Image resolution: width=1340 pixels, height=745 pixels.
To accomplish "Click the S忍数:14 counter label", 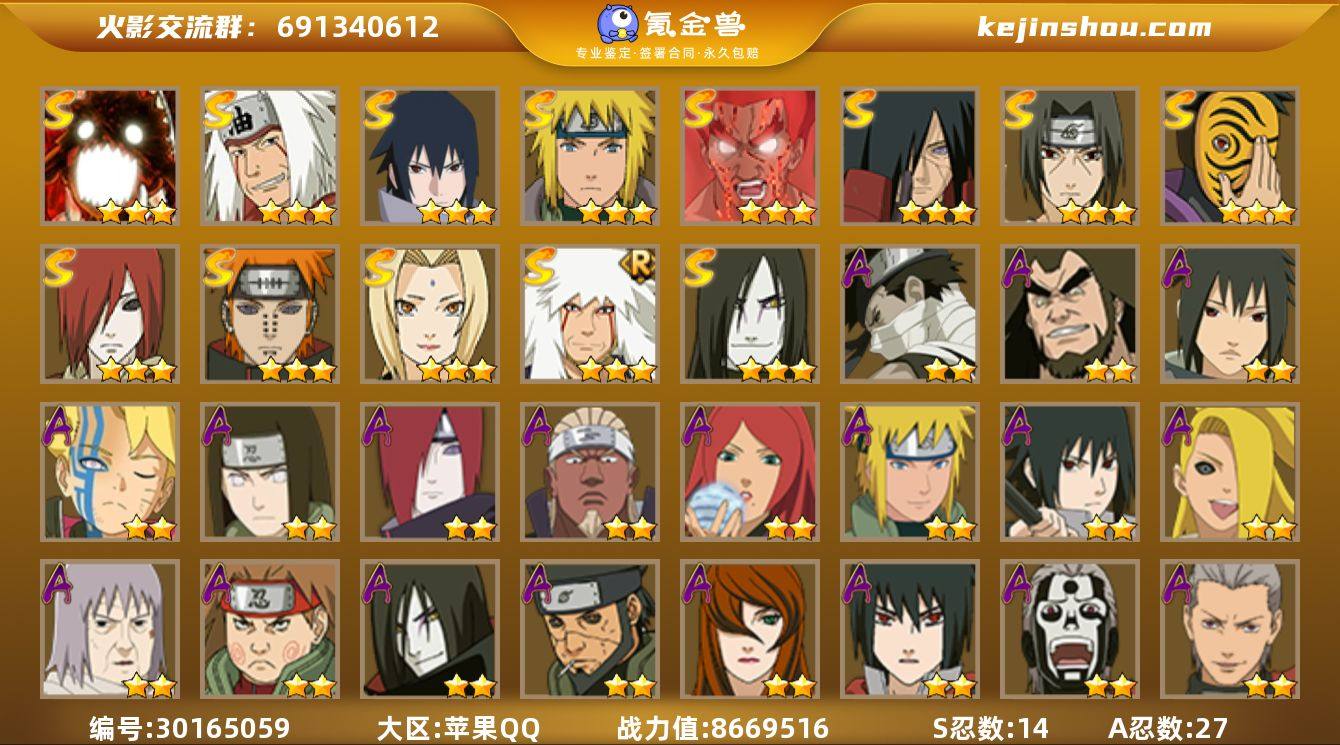I will click(x=991, y=727).
